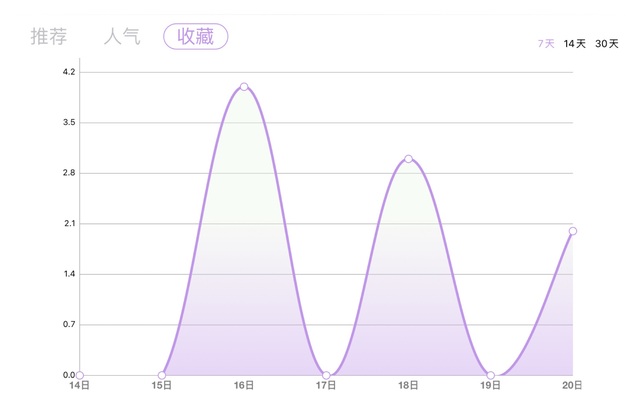Click the 15日 x-axis date label
The image size is (640, 414).
point(162,385)
